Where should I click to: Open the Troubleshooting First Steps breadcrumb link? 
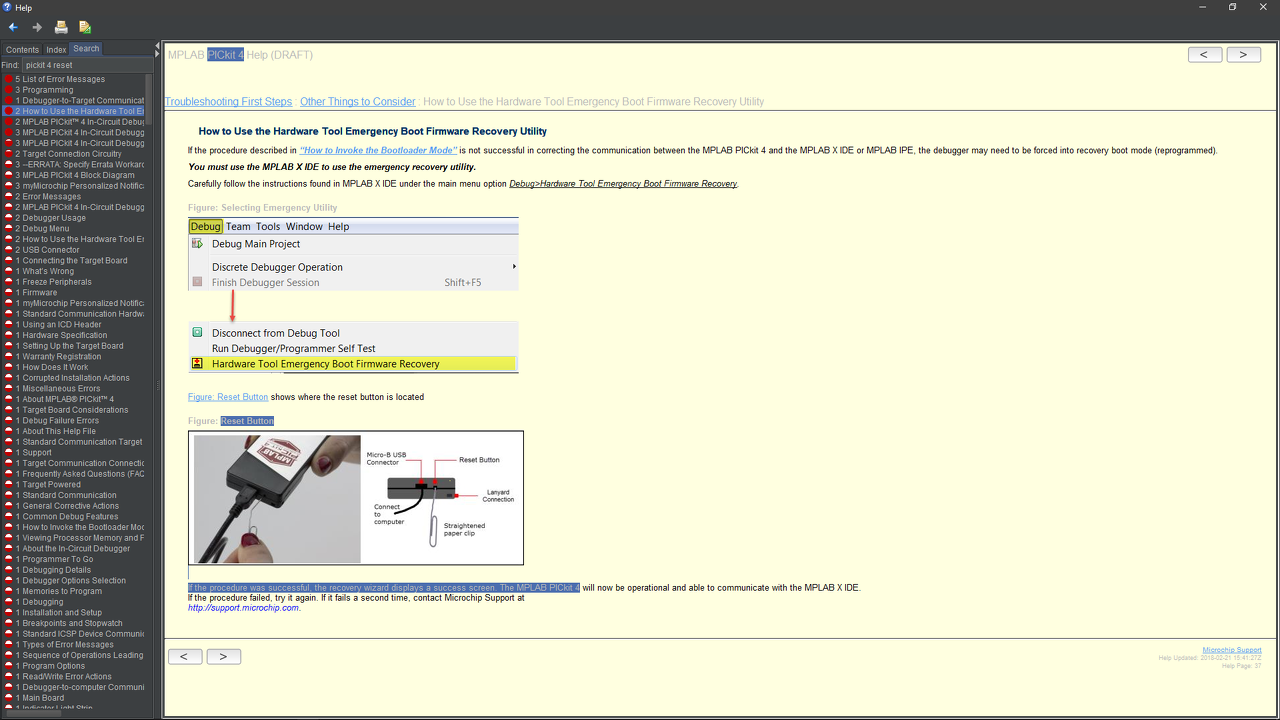tap(228, 102)
